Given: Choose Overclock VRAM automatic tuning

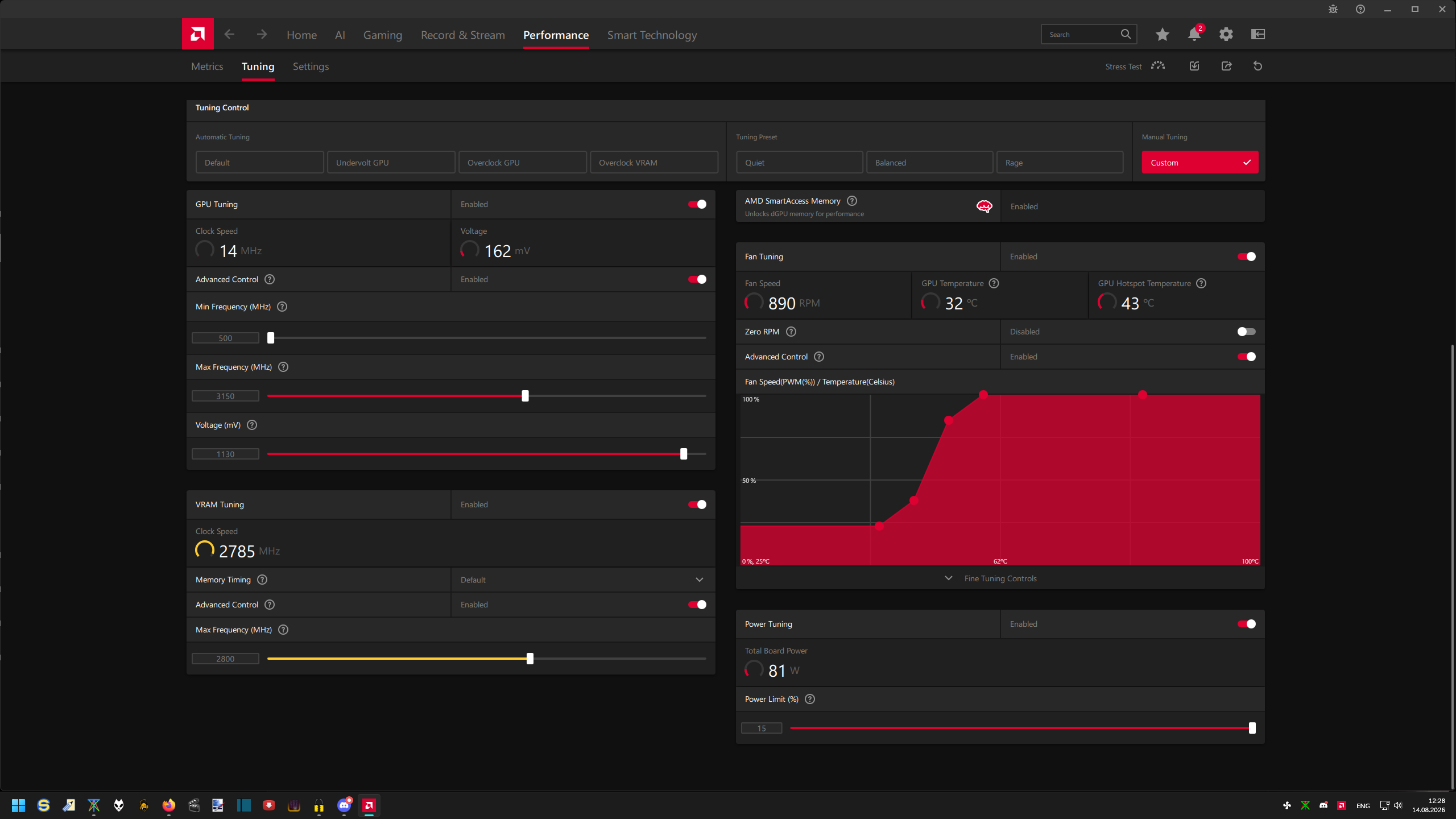Looking at the screenshot, I should [654, 162].
